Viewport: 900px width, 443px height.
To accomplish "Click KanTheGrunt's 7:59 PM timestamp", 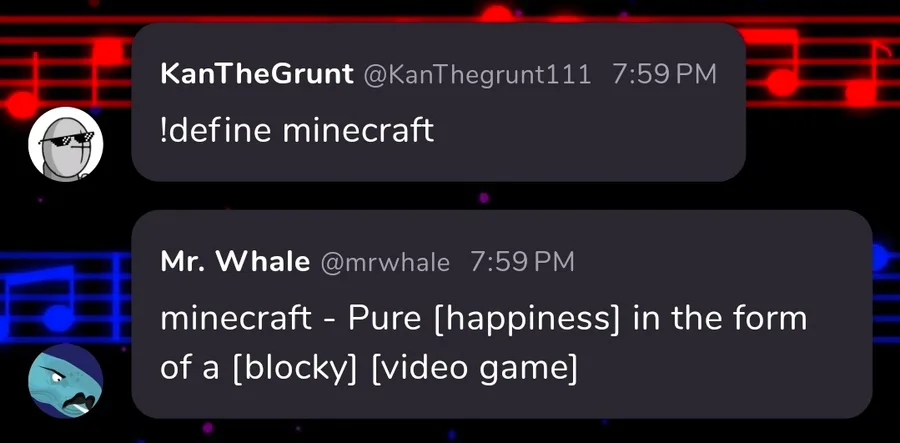I will [665, 74].
